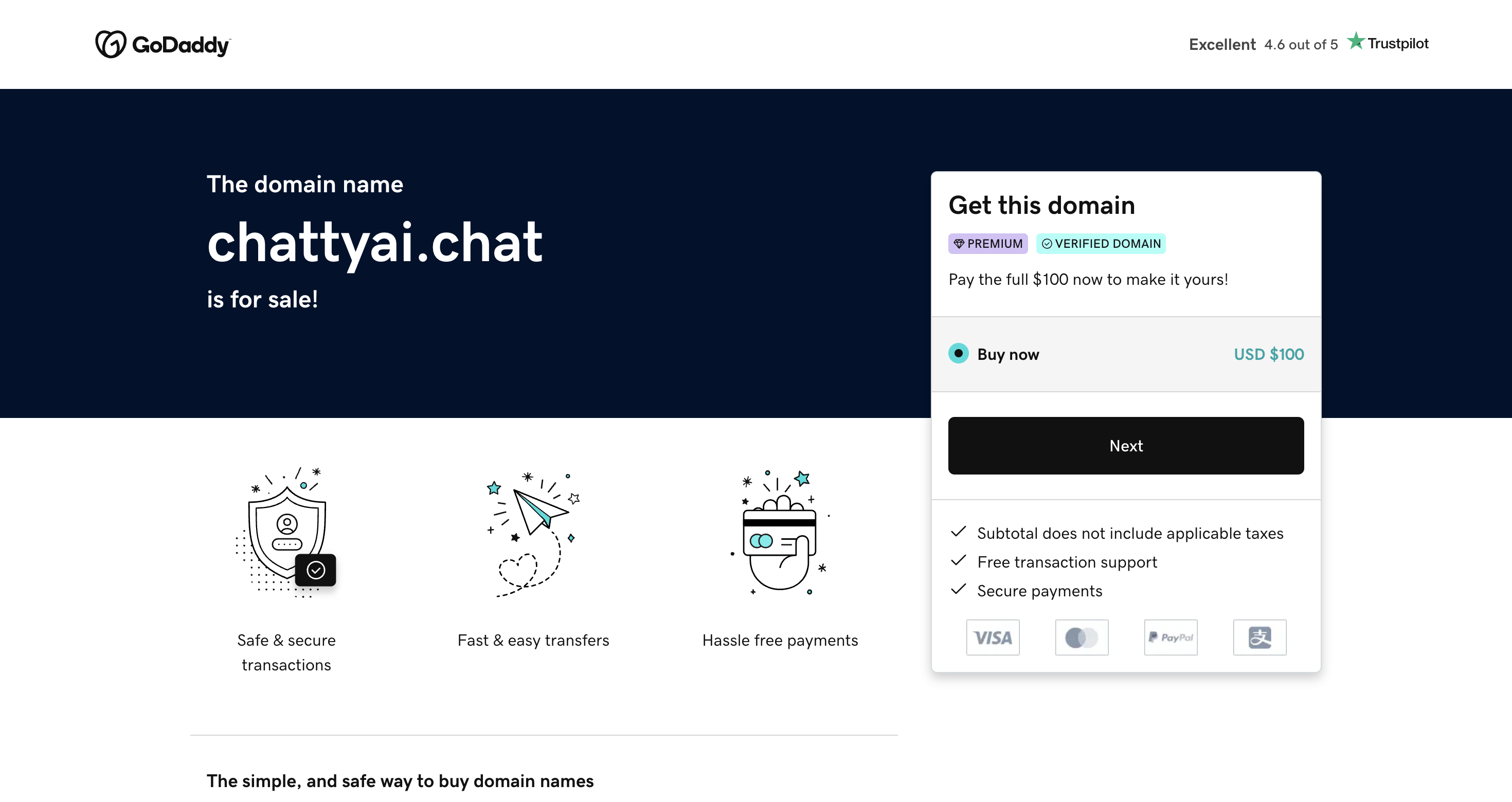Screen dimensions: 1512x802
Task: Select the Visa payment method icon
Action: point(993,637)
